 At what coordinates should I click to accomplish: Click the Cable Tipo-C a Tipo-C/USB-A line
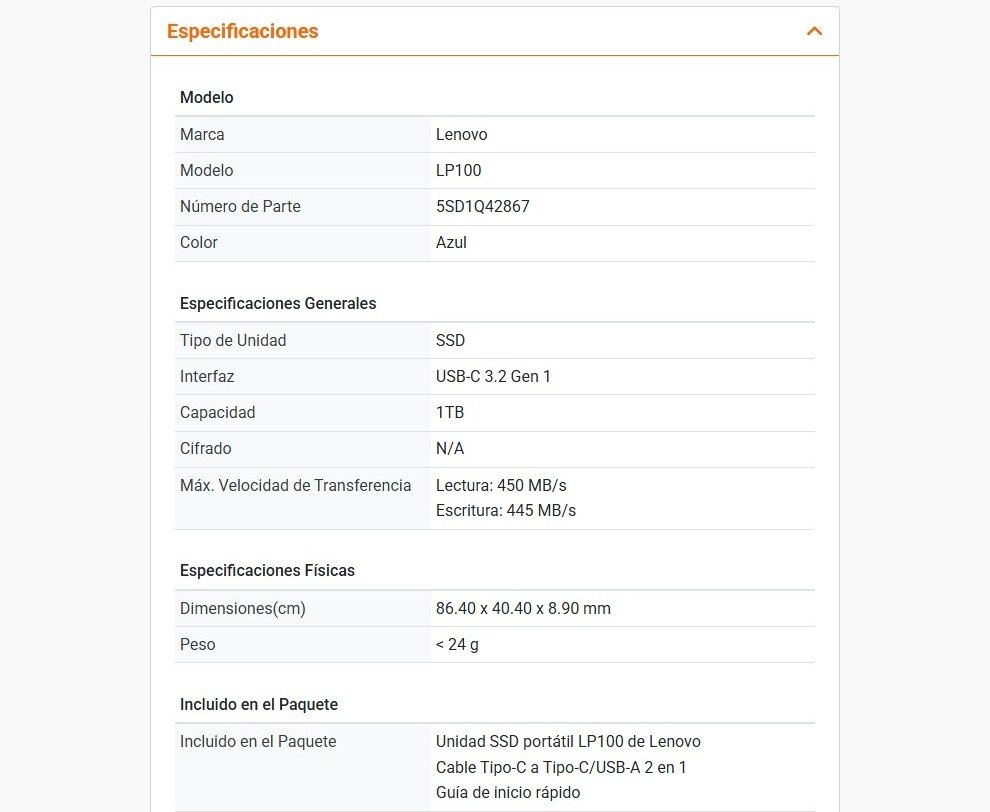pos(561,767)
